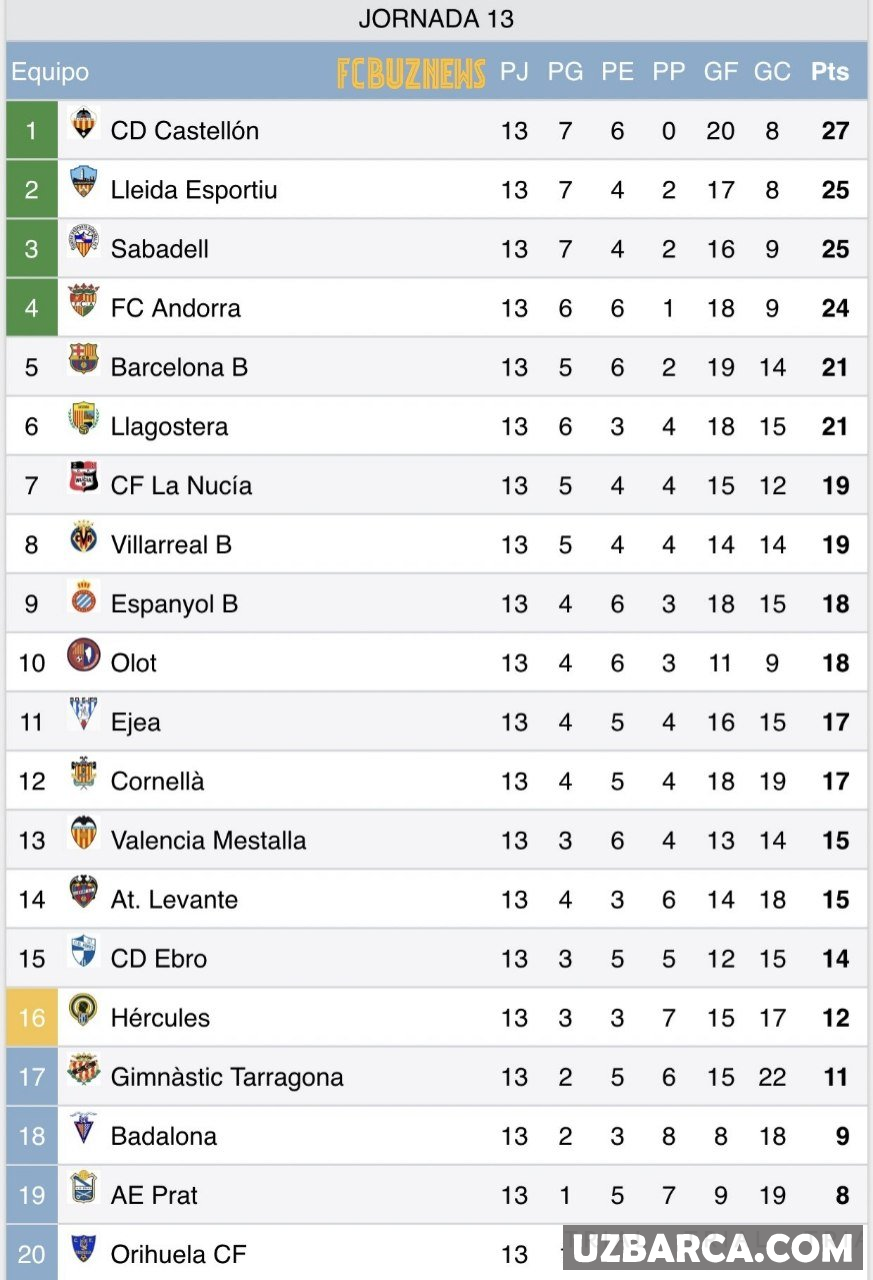Open Gimnàstic Tarragona team page
This screenshot has width=873, height=1280.
point(227,1077)
